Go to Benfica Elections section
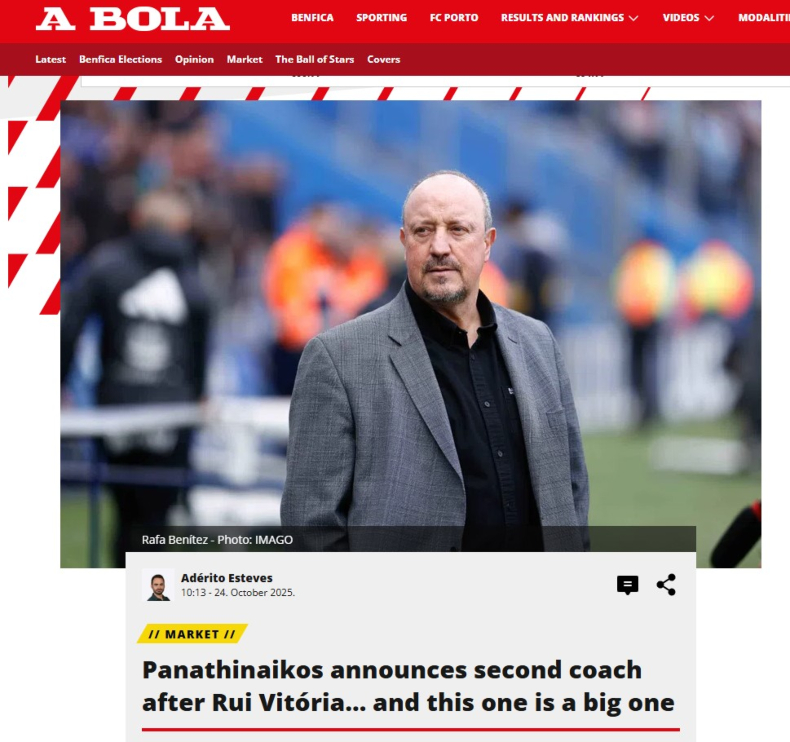The height and width of the screenshot is (742, 790). coord(120,59)
